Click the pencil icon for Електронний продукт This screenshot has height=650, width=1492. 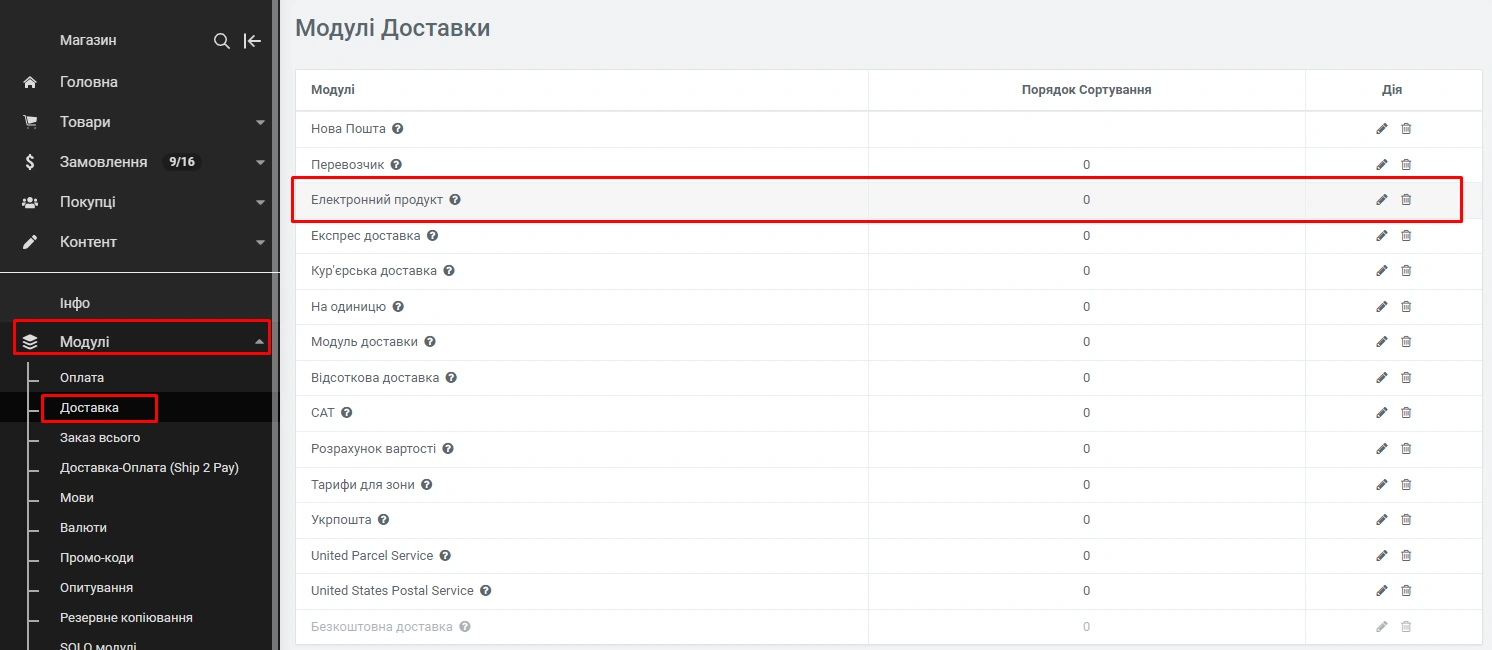(x=1382, y=200)
